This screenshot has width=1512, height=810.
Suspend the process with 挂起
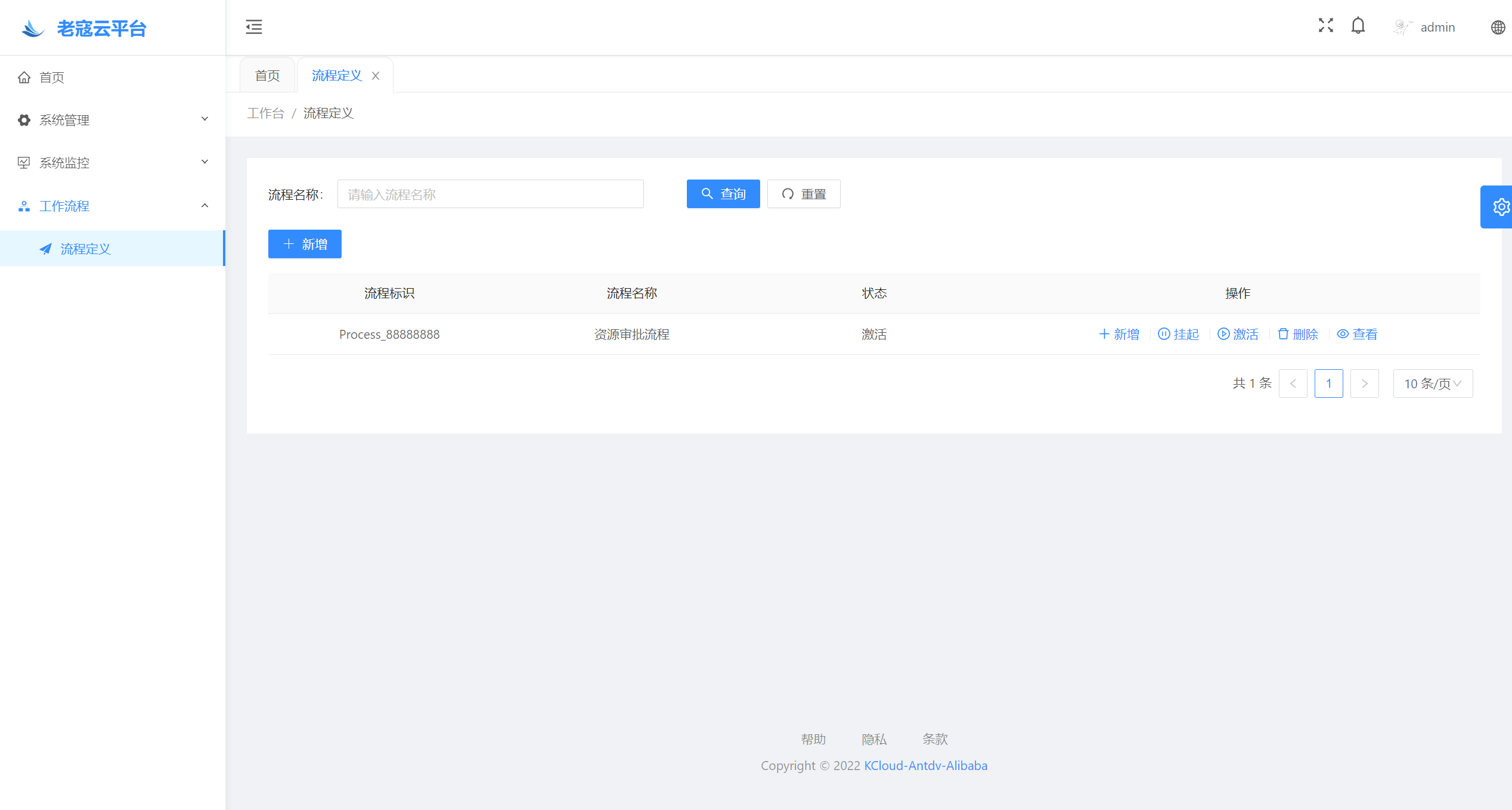(x=1179, y=334)
